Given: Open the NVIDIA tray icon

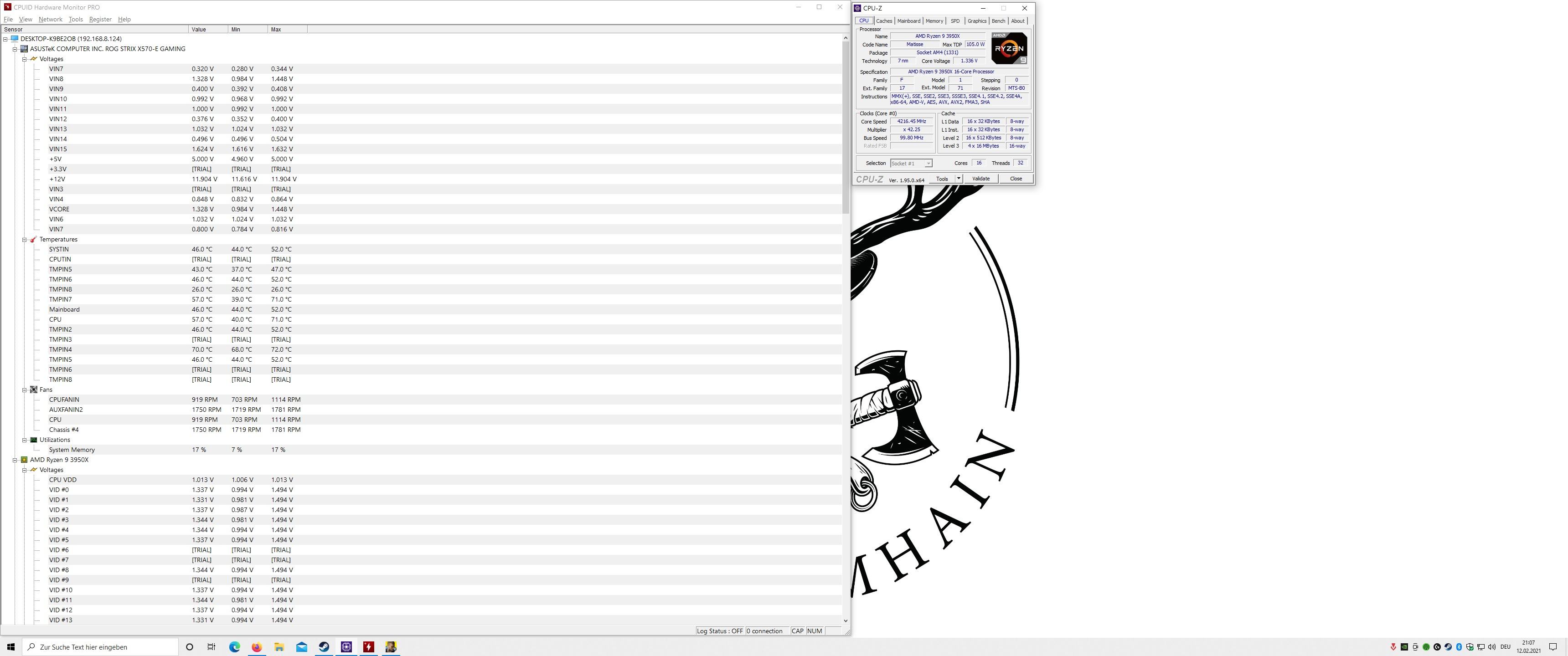Looking at the screenshot, I should pyautogui.click(x=1404, y=647).
